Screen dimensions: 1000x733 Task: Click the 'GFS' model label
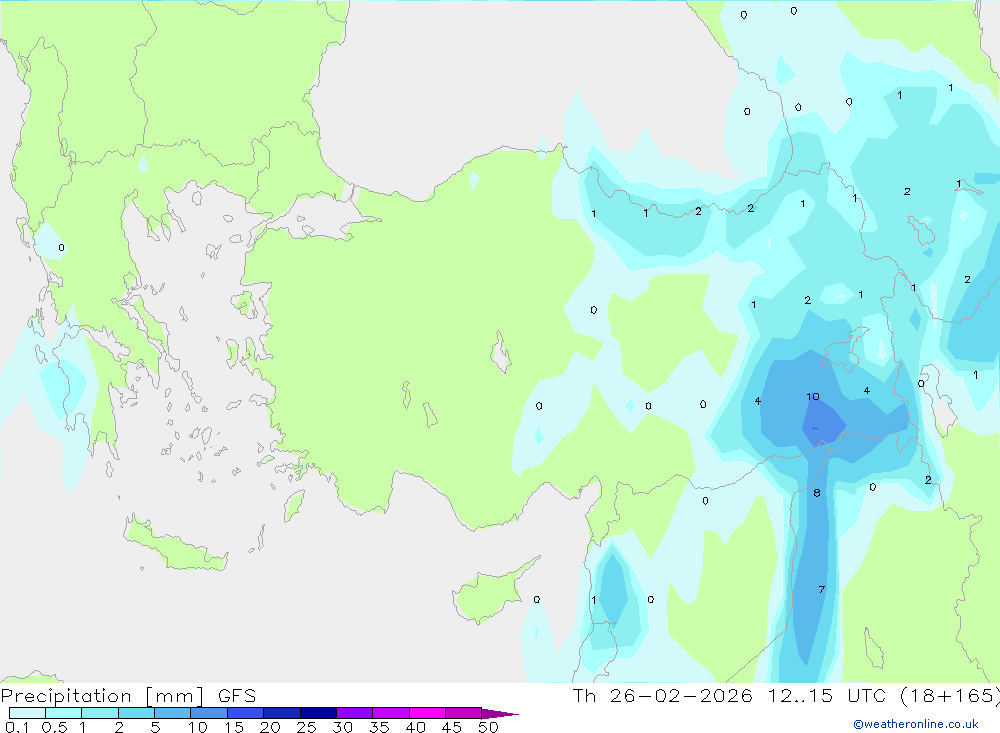(x=237, y=696)
